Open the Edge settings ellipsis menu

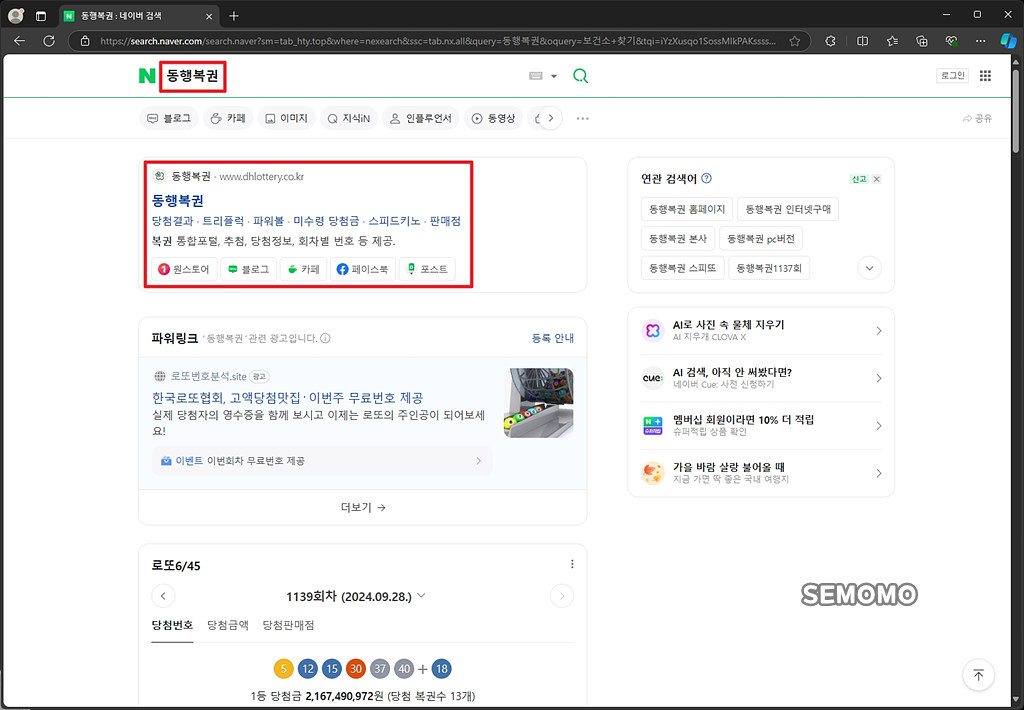[980, 41]
